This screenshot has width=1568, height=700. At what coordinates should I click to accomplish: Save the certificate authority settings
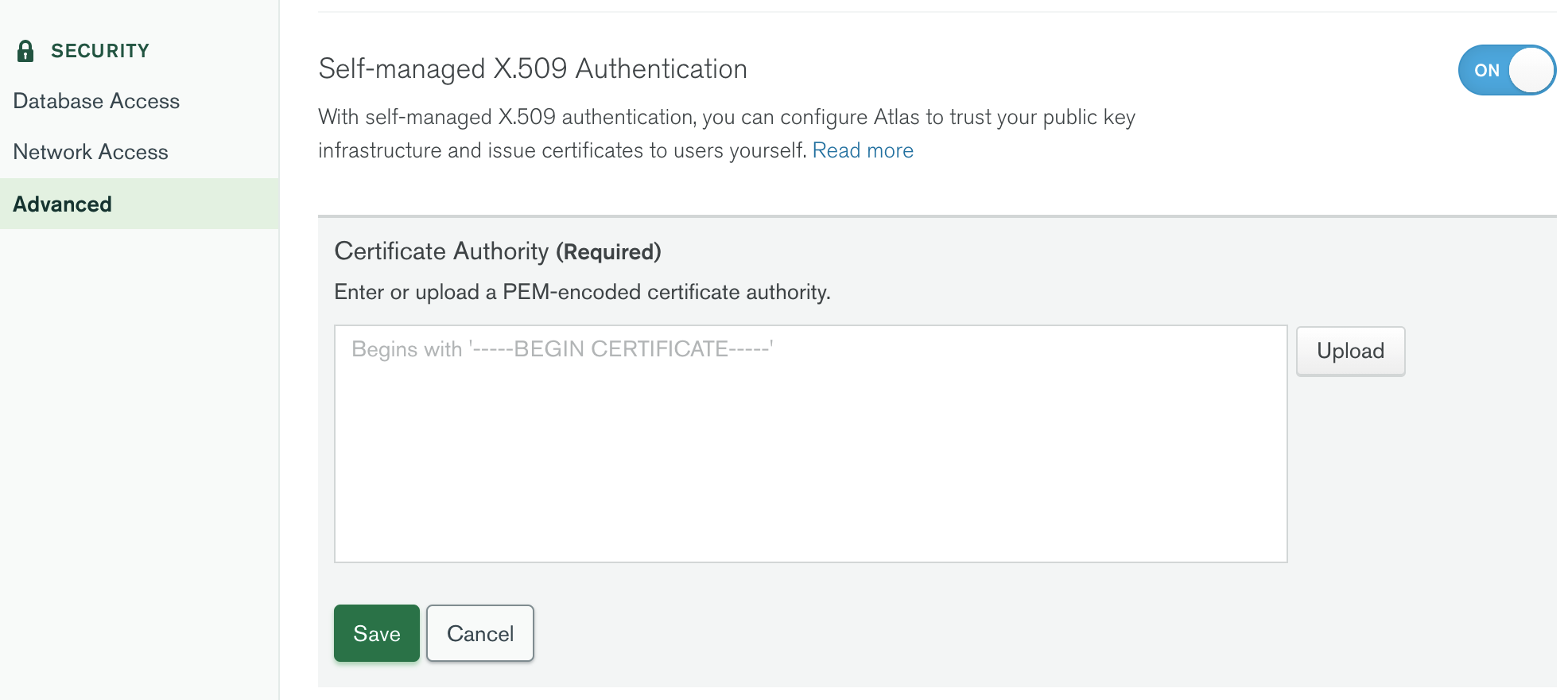[x=376, y=633]
